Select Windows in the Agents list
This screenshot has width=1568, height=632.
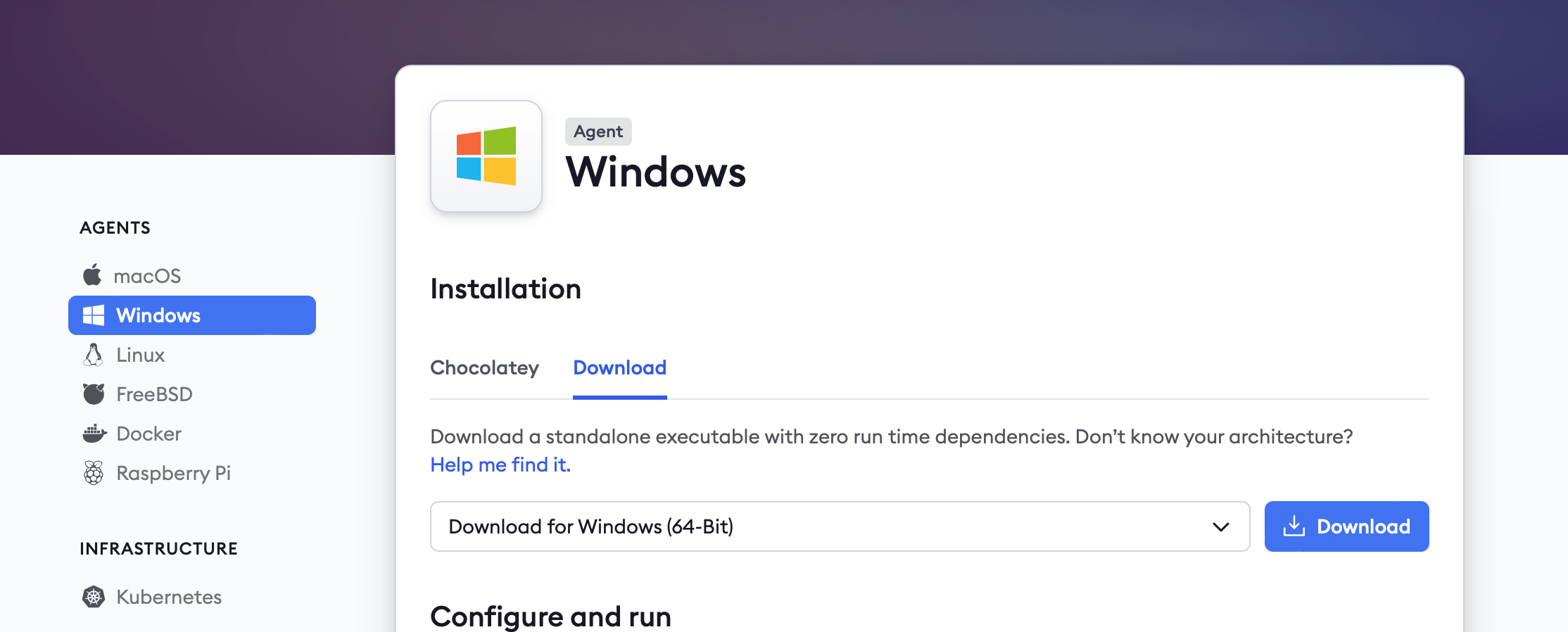[192, 315]
